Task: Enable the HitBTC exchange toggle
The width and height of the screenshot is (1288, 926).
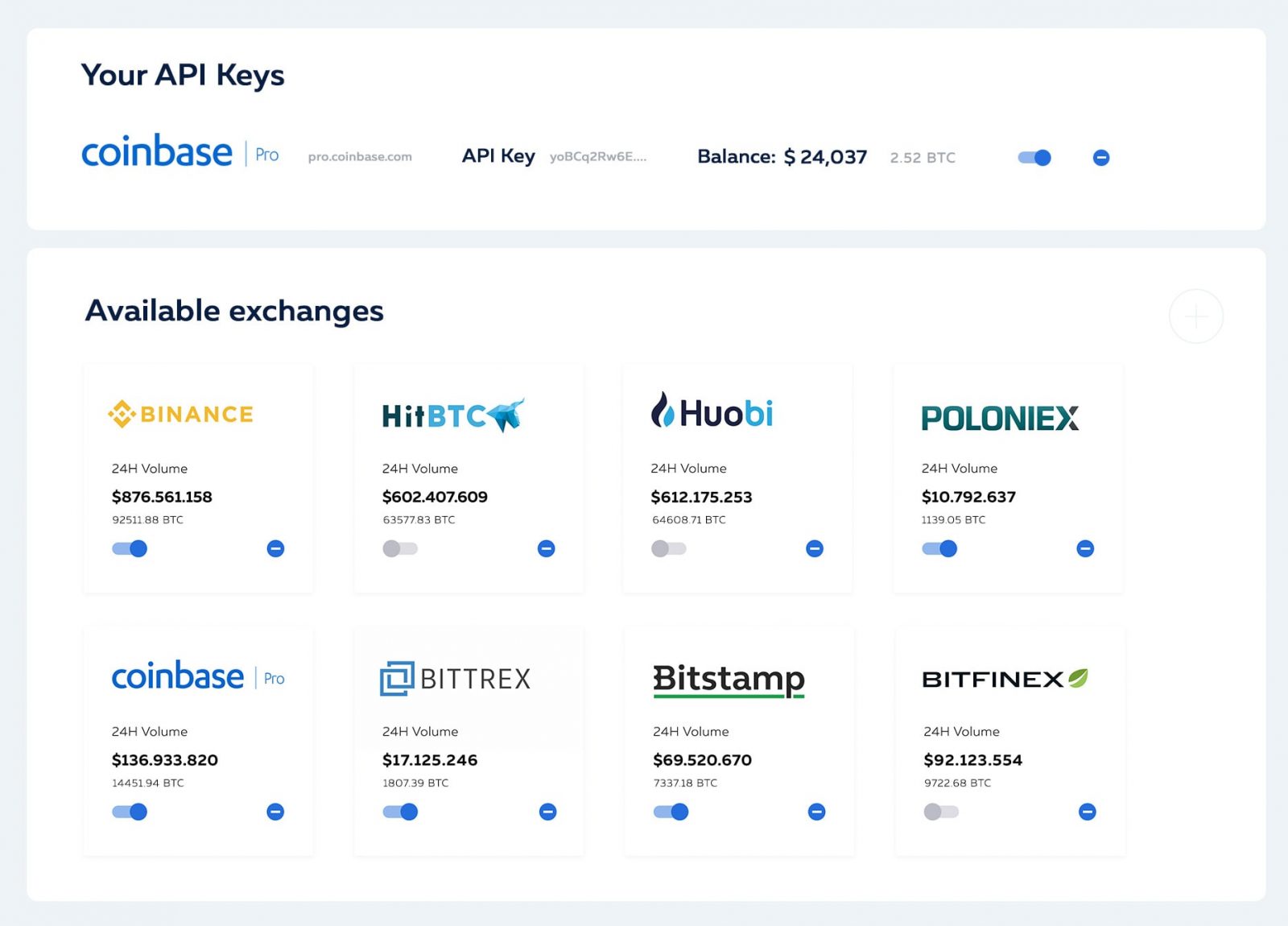Action: tap(400, 549)
